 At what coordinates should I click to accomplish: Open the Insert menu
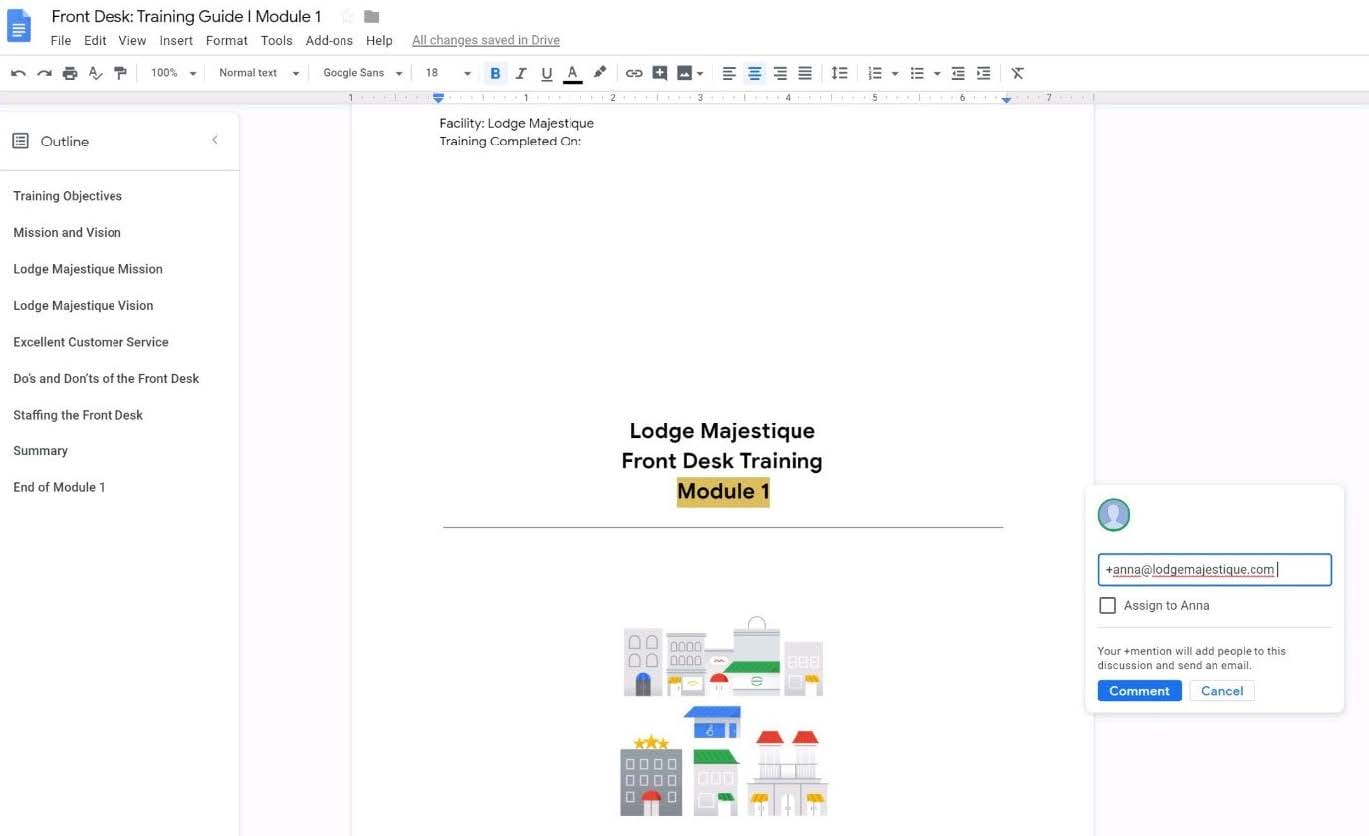(x=176, y=41)
